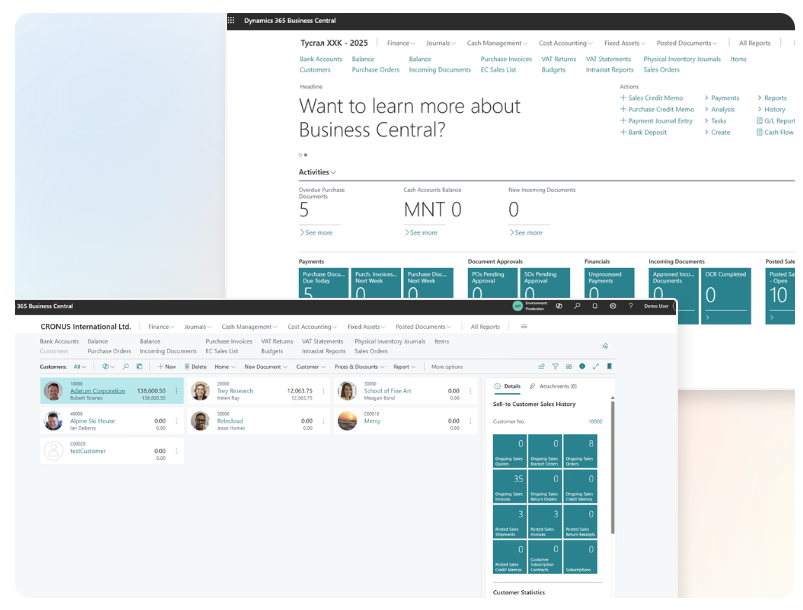
Task: Click the share icon in the list toolbar
Action: click(542, 366)
